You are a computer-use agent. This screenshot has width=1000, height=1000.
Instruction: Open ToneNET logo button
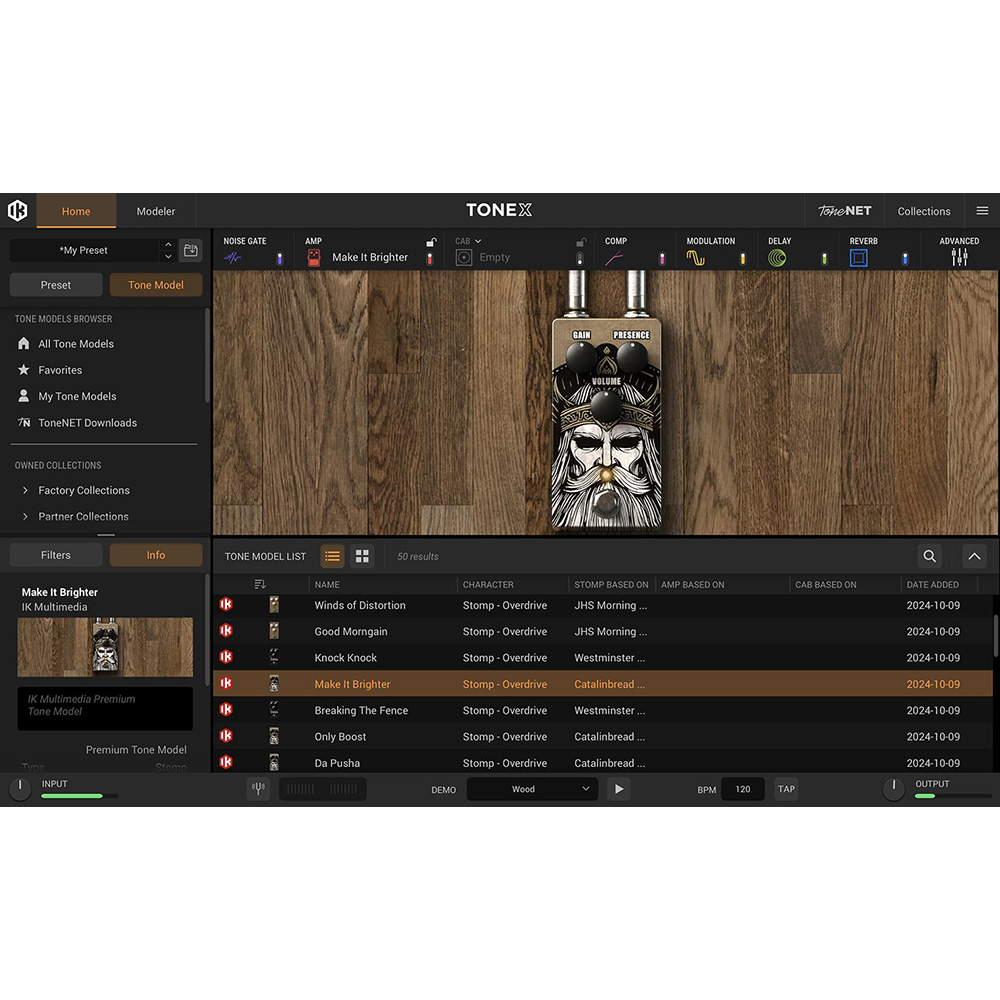pos(844,210)
